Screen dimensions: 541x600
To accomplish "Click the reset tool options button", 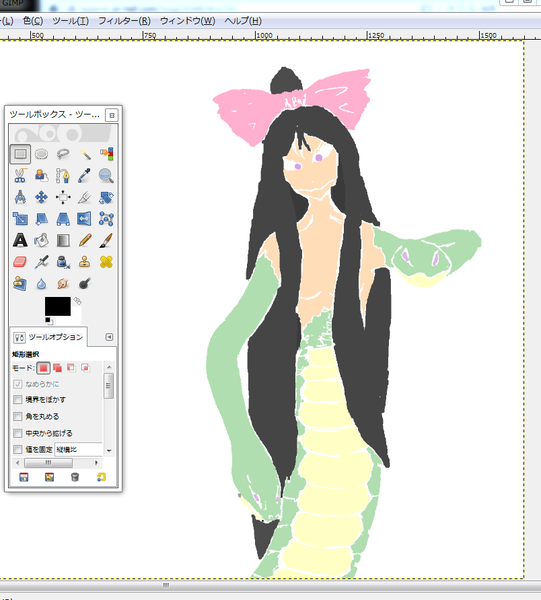I will (x=101, y=477).
